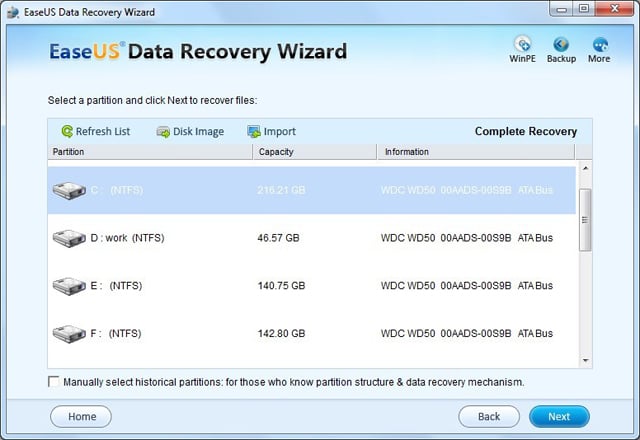Image resolution: width=640 pixels, height=440 pixels.
Task: Click WDC WD50 info in D: row
Action: pos(467,238)
